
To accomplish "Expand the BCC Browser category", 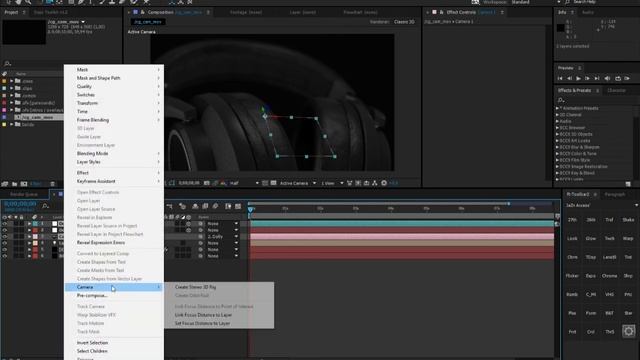I will tap(557, 128).
